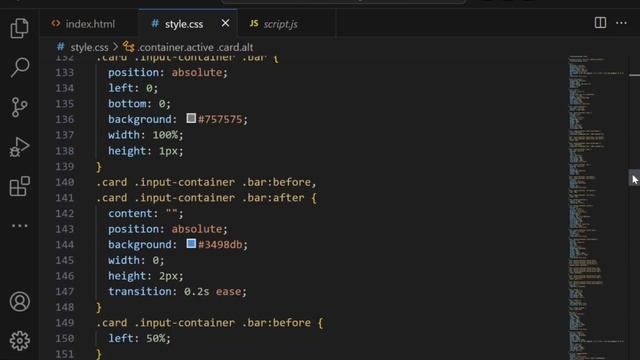Viewport: 640px width, 360px height.
Task: Place cursor on 'transition: 0.2s ease;' line
Action: [x=178, y=291]
